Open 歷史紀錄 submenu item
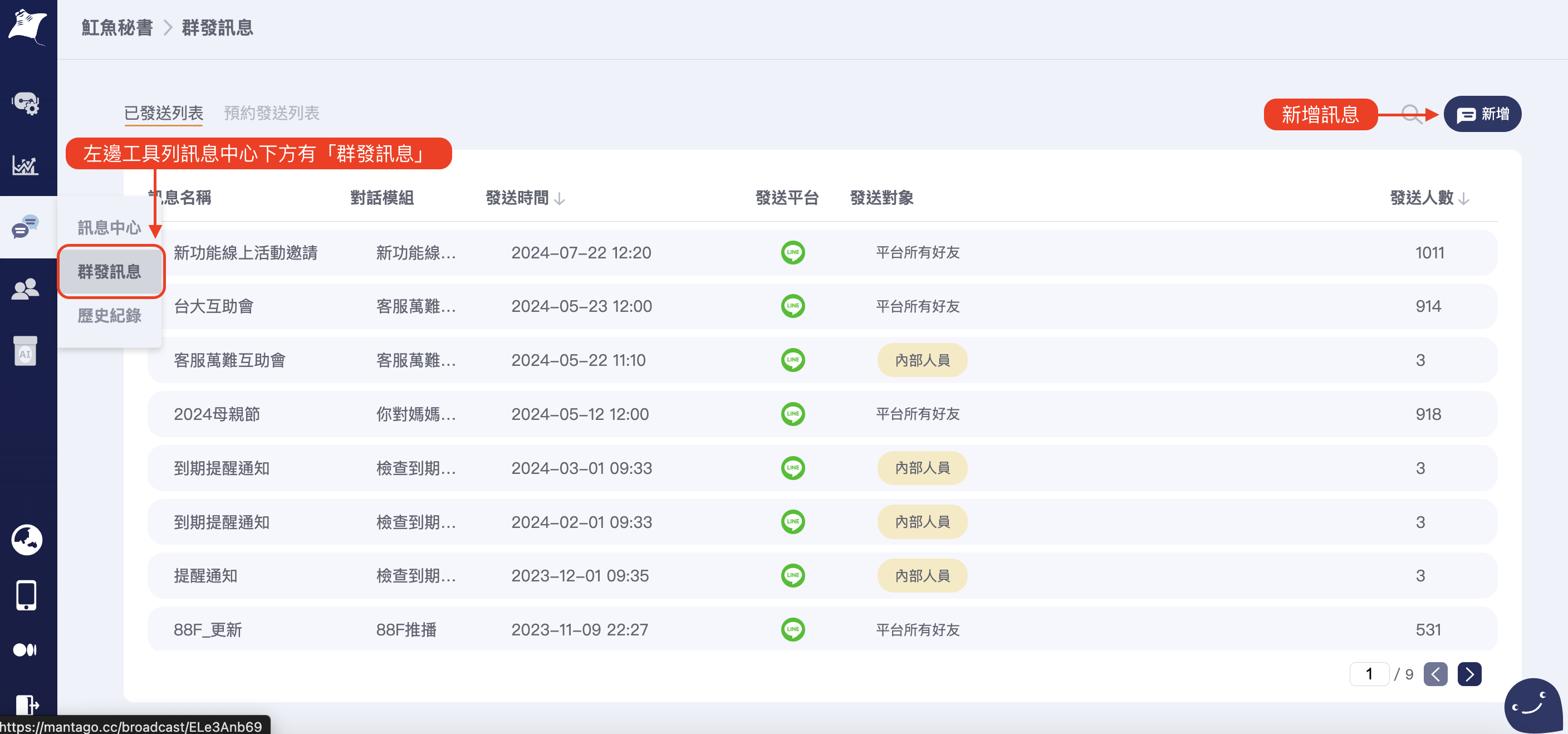Image resolution: width=1568 pixels, height=734 pixels. pyautogui.click(x=110, y=315)
